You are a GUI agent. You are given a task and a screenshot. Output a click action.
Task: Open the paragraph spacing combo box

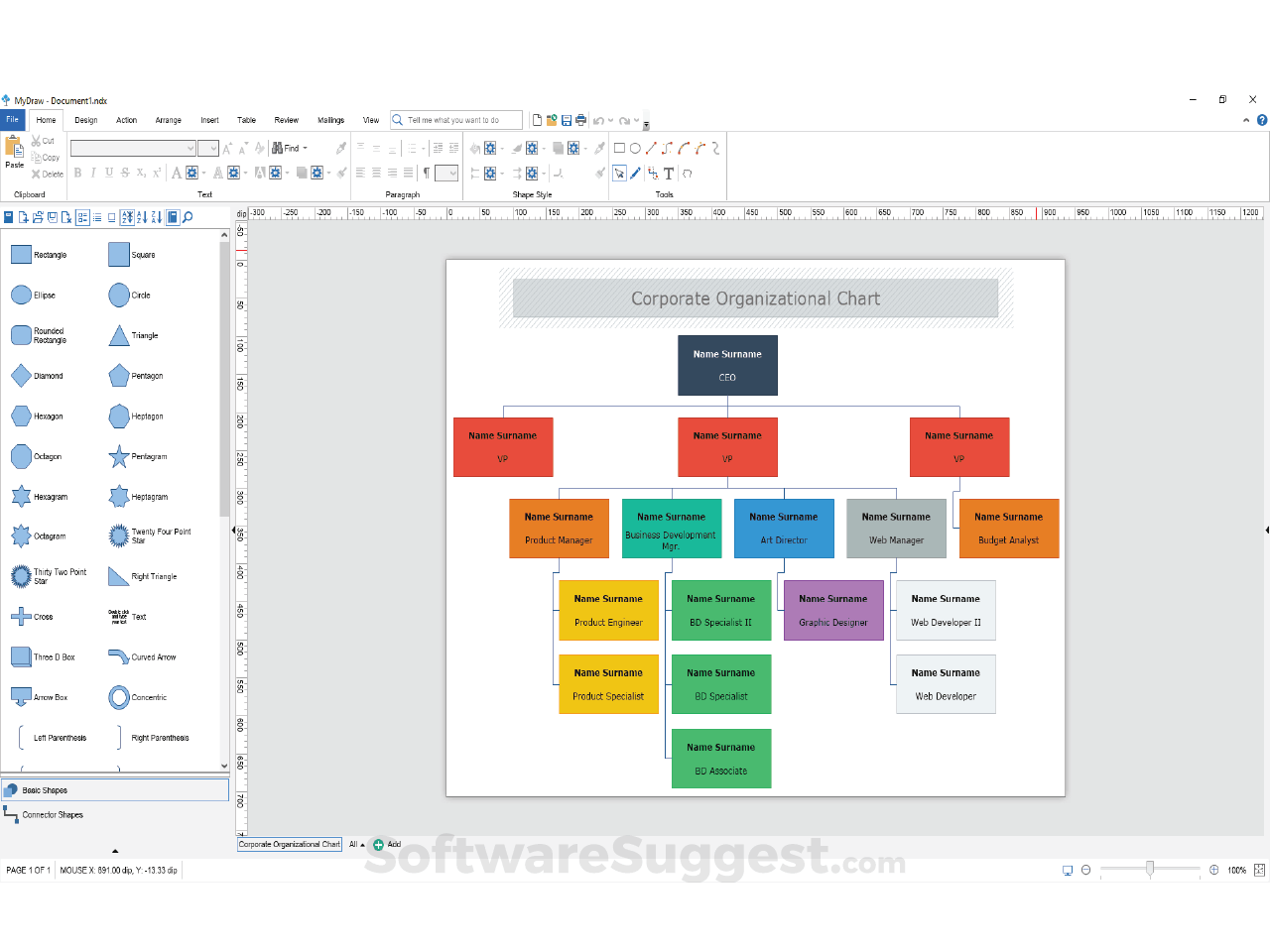446,173
